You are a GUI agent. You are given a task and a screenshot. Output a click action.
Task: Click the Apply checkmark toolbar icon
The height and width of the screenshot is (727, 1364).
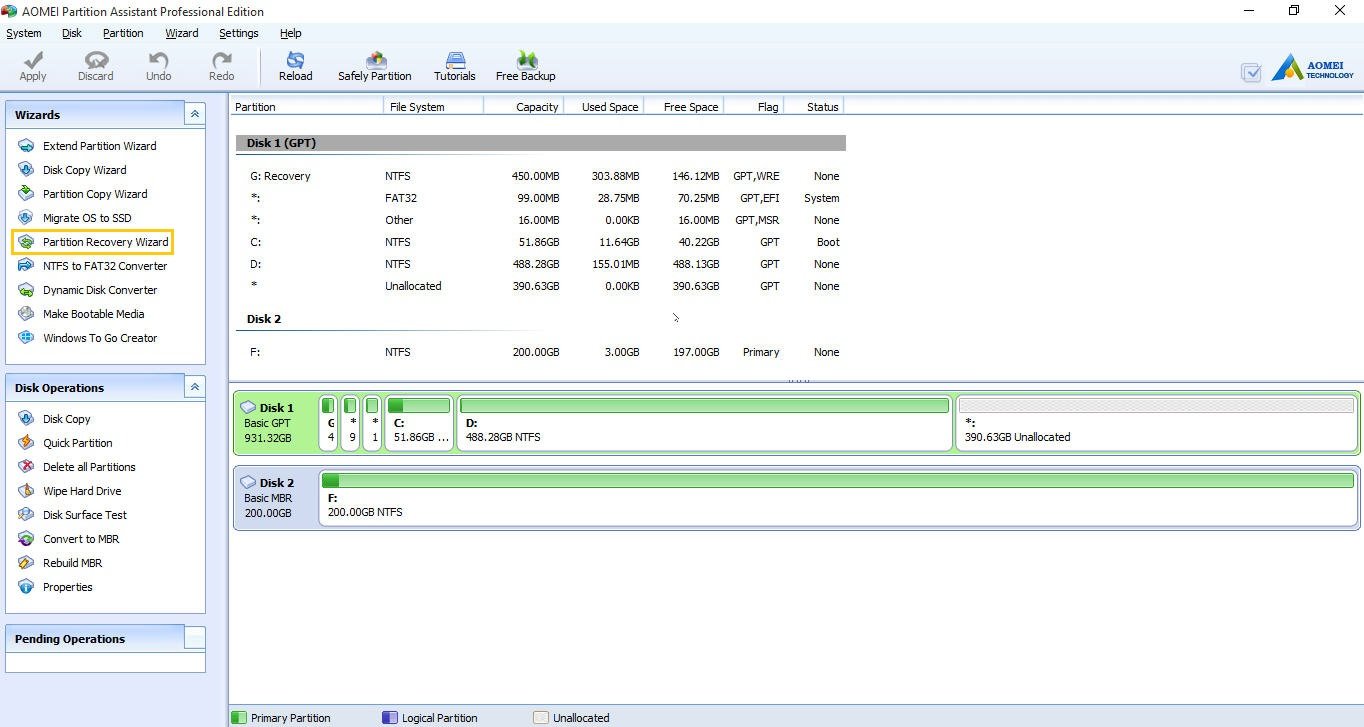pos(33,61)
